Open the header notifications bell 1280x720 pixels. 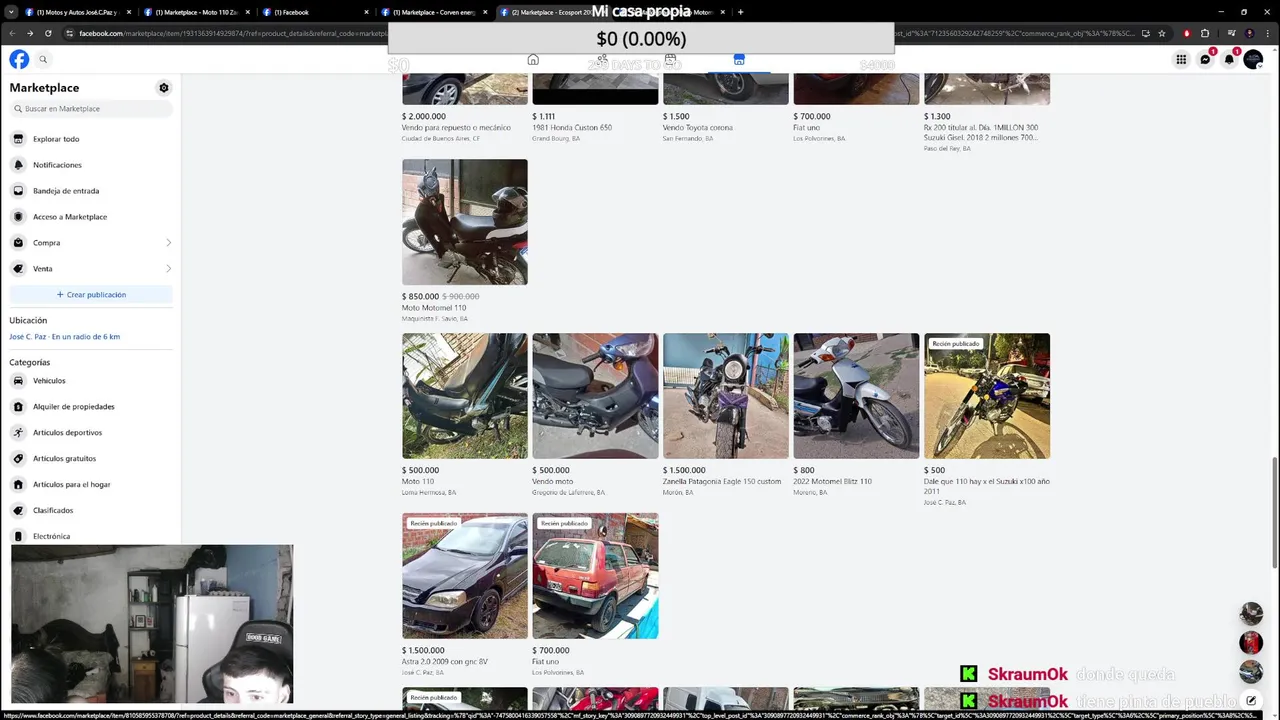point(1229,60)
